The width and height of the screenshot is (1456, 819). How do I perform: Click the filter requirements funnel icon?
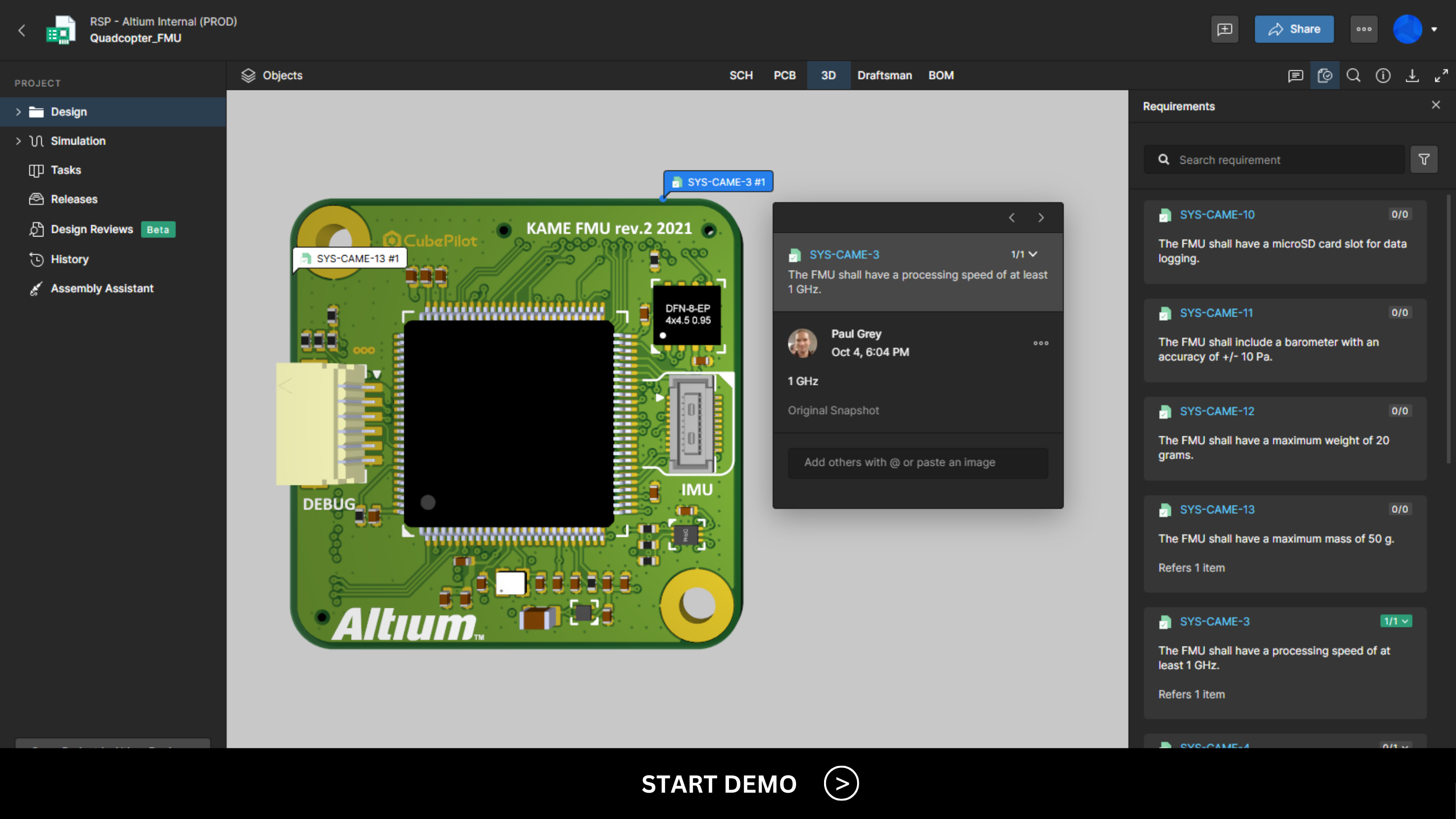coord(1424,160)
